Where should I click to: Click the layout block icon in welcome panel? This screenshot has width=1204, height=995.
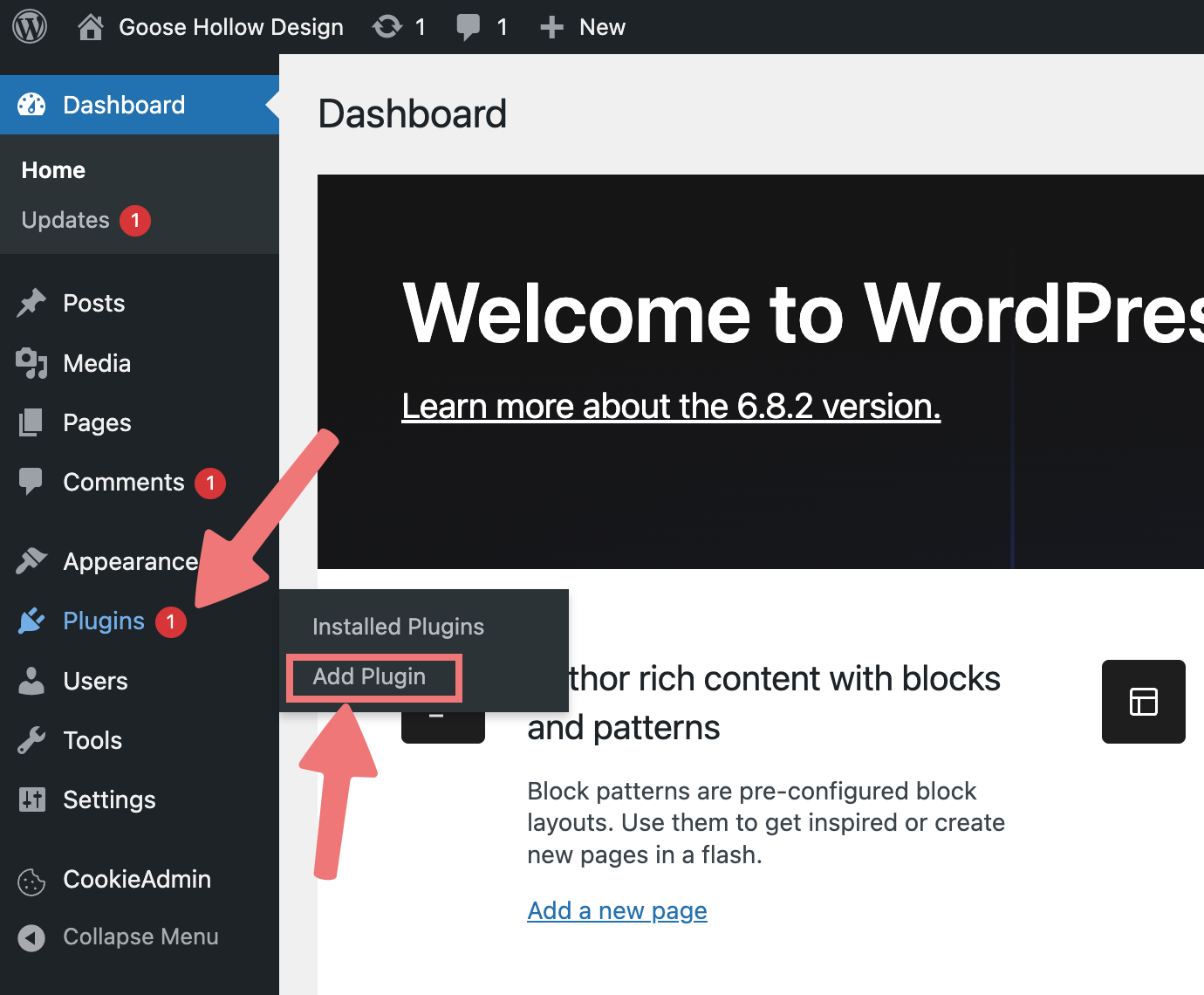pos(1144,702)
